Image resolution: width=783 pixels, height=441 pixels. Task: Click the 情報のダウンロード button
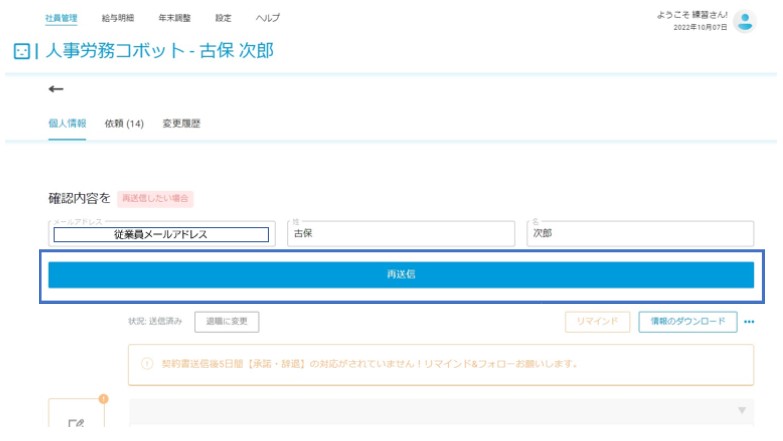(688, 322)
